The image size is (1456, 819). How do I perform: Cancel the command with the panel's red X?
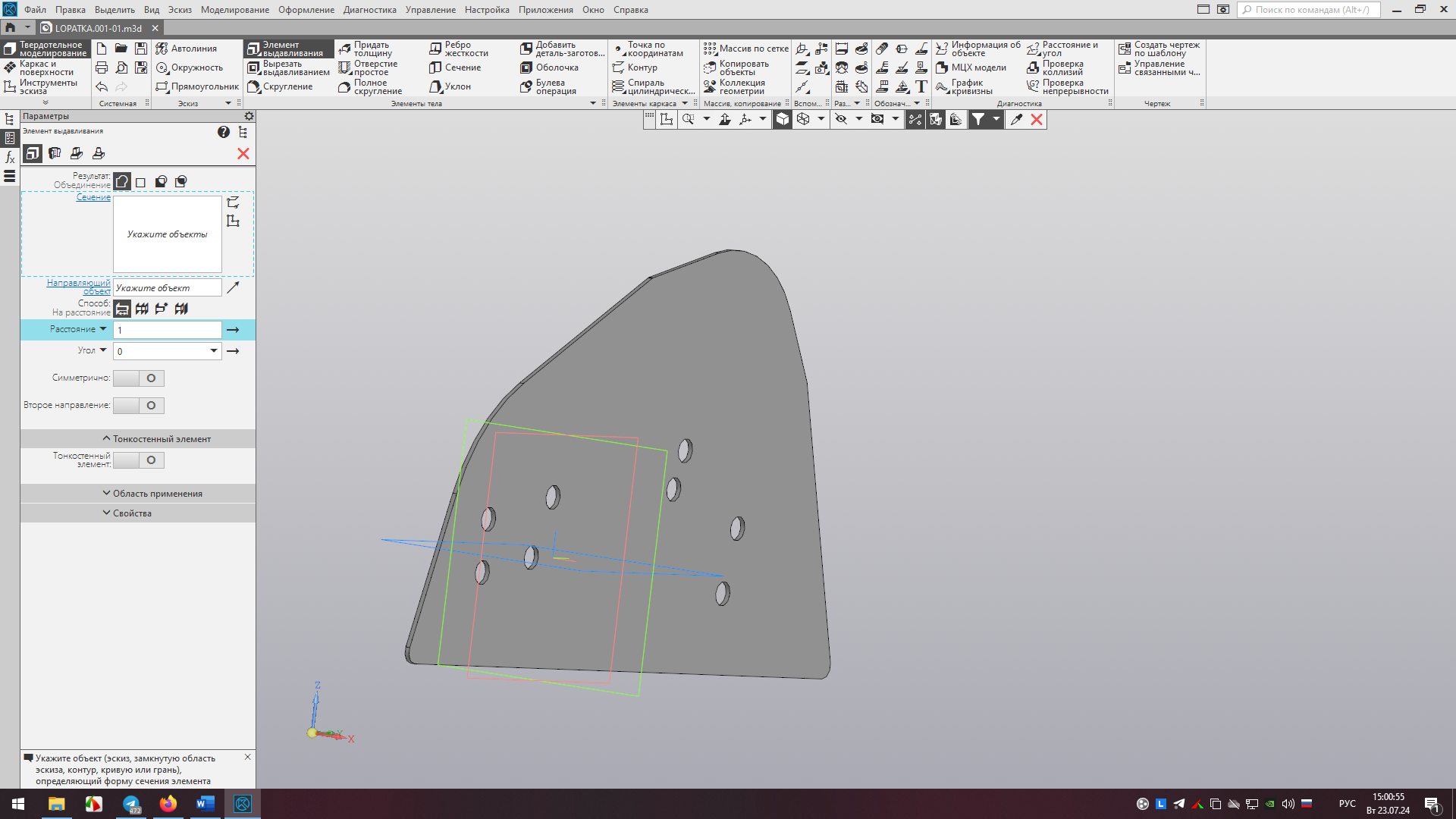pos(243,154)
